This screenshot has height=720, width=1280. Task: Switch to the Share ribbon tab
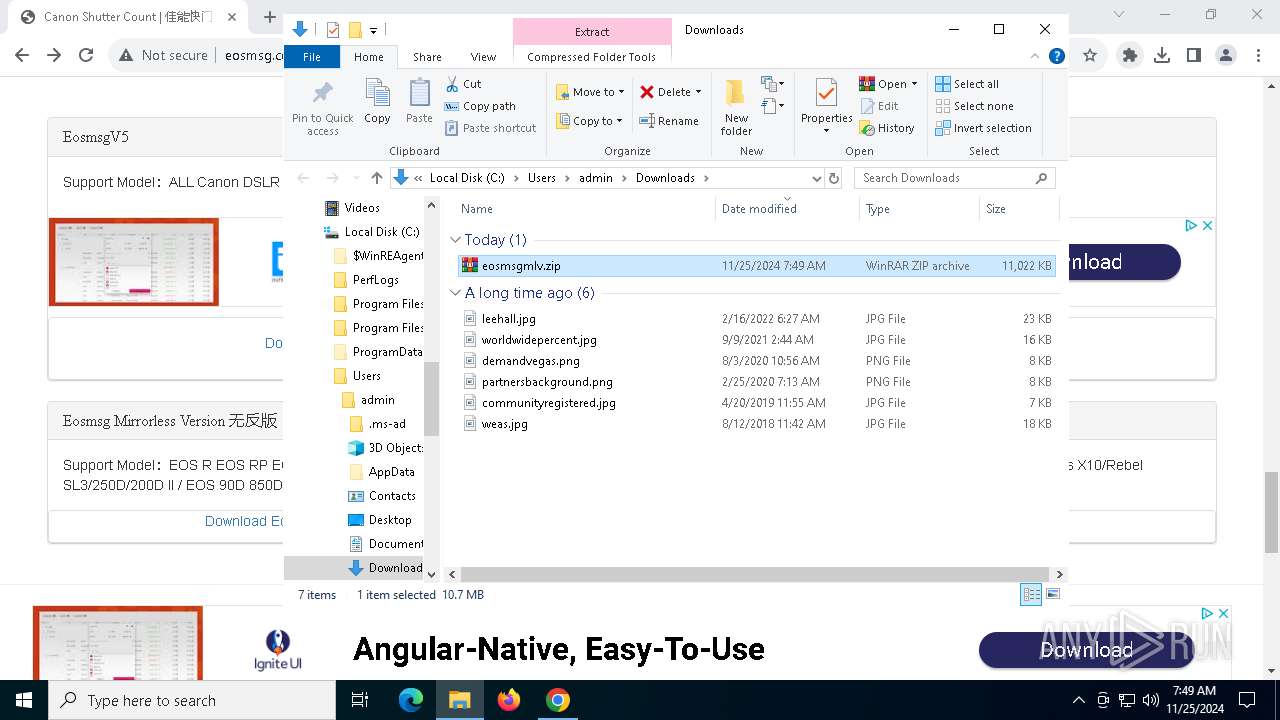coord(427,57)
